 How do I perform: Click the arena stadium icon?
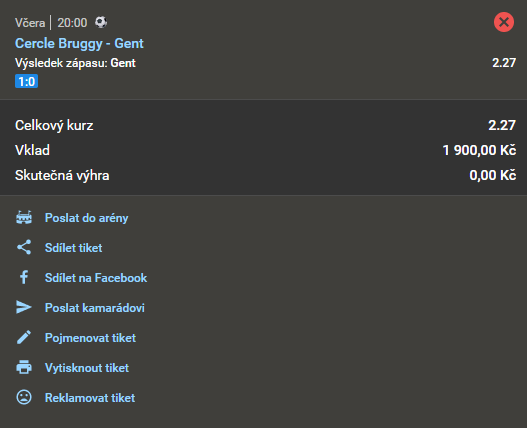point(24,218)
